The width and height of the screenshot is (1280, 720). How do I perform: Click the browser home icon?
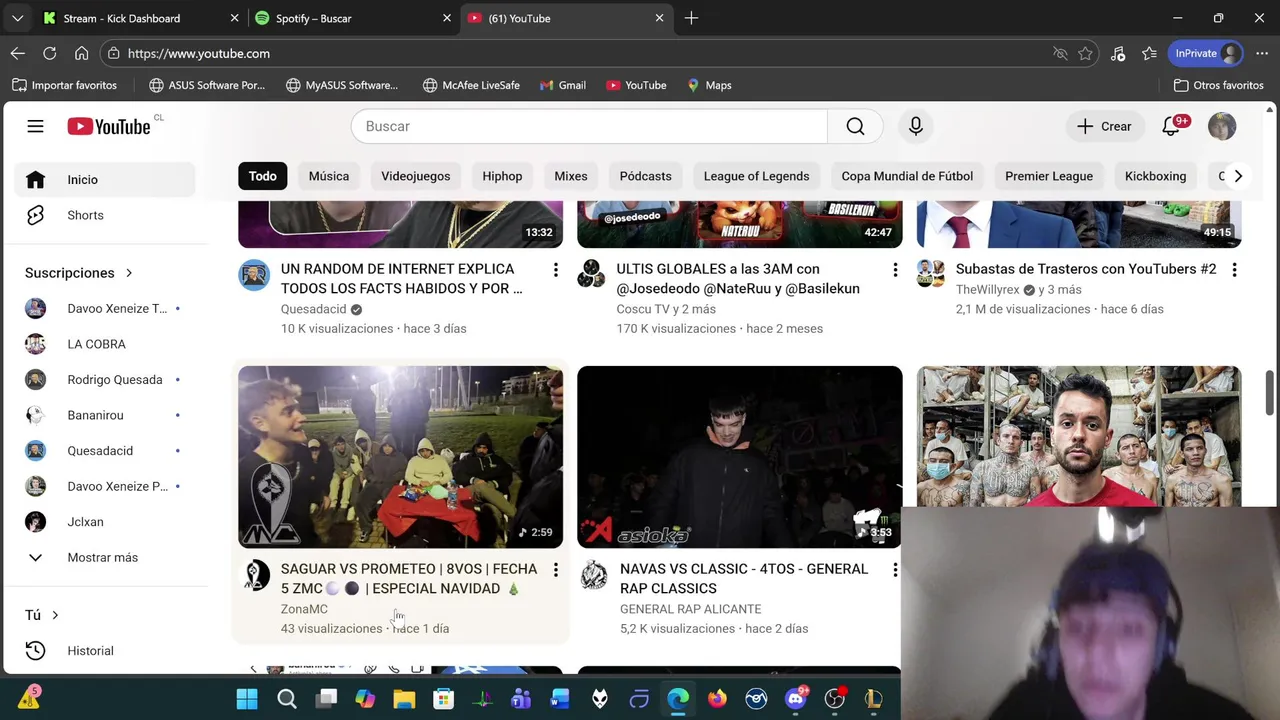pyautogui.click(x=82, y=54)
